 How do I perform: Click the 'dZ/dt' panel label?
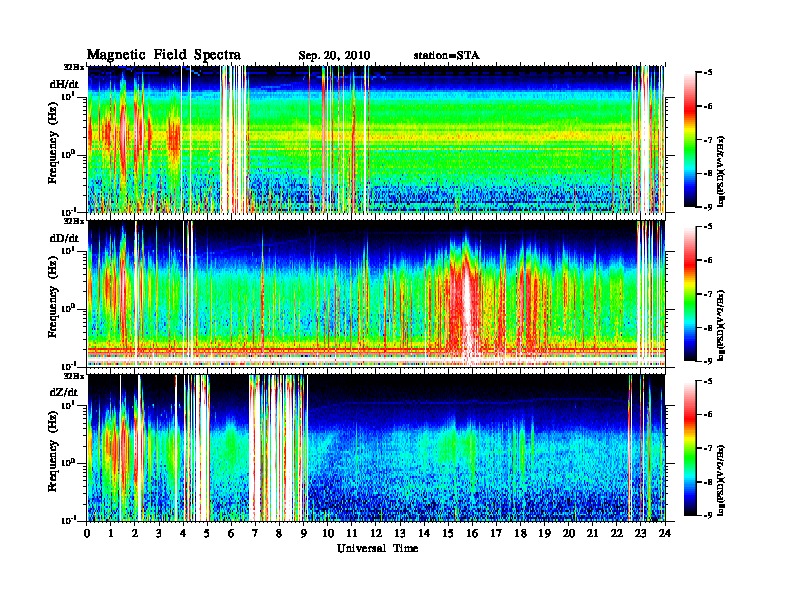click(64, 392)
